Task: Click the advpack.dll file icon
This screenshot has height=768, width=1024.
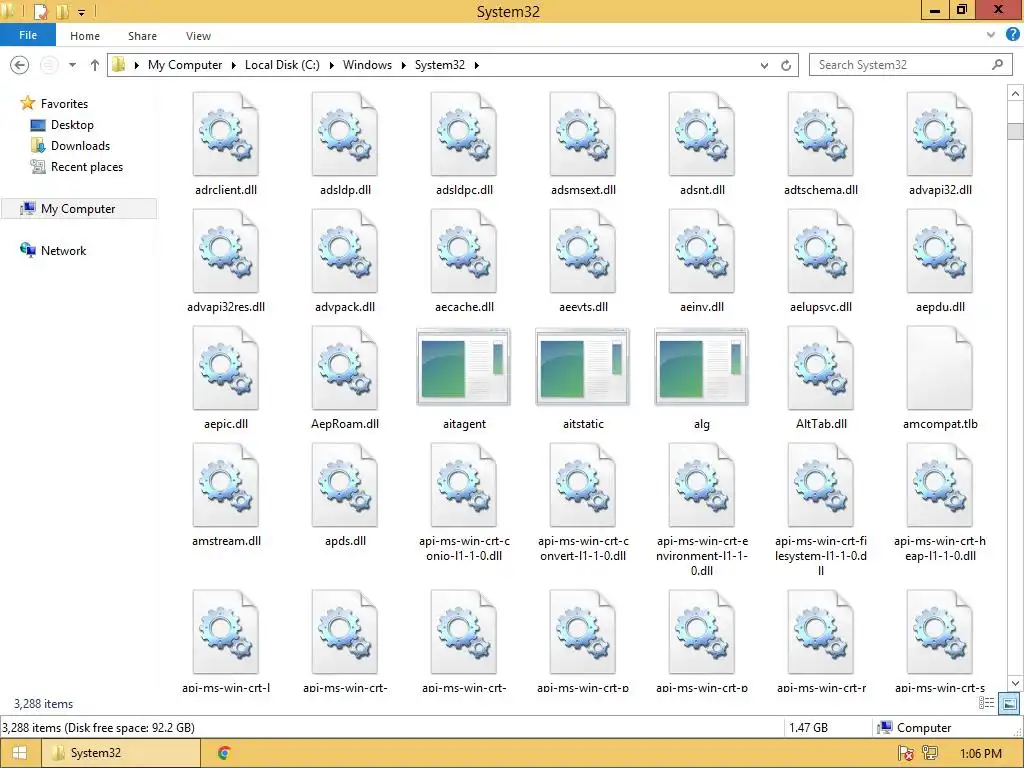Action: pos(345,251)
